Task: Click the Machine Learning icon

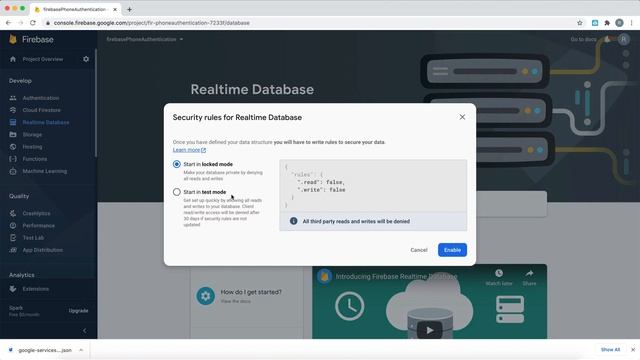Action: coord(13,171)
